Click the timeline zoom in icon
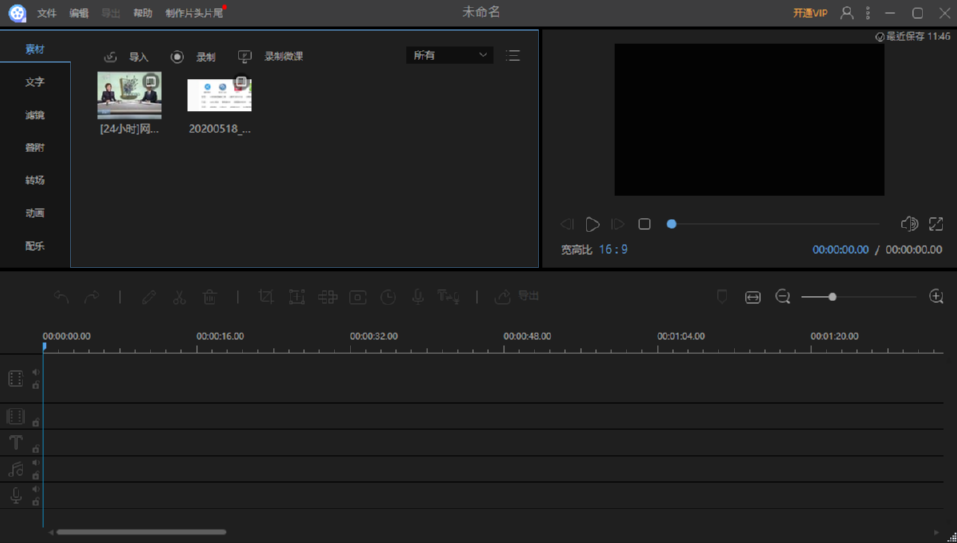The image size is (957, 543). pos(936,297)
